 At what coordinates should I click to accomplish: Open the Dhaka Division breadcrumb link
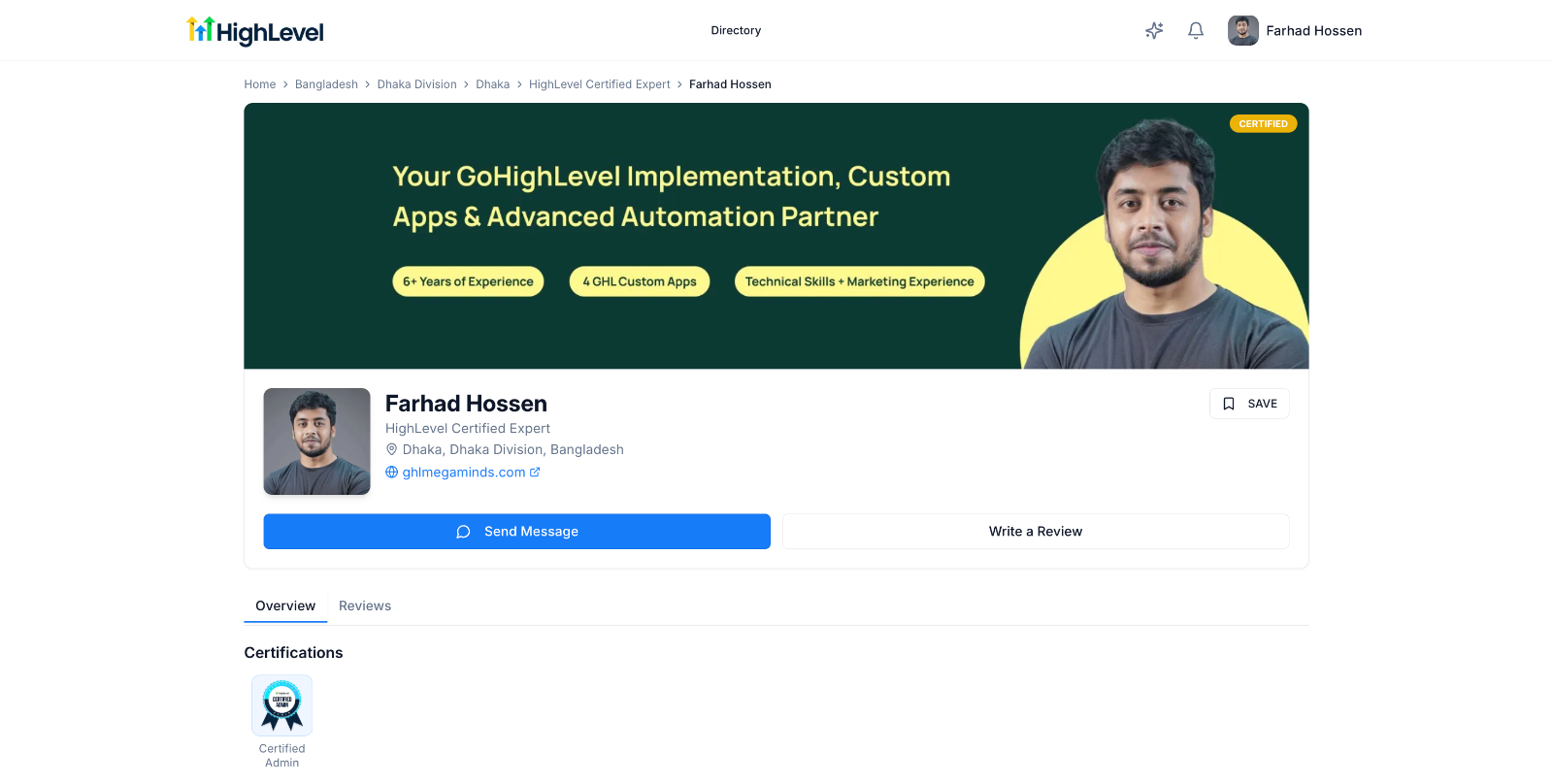coord(417,84)
